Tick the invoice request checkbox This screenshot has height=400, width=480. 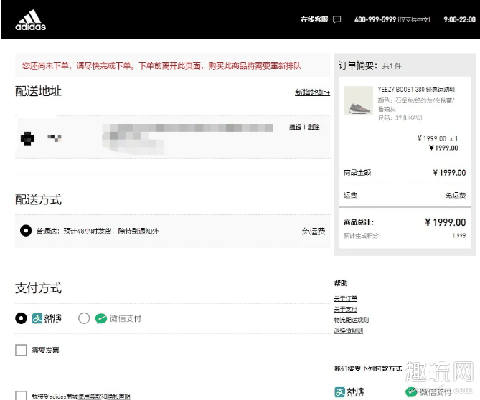tap(21, 350)
